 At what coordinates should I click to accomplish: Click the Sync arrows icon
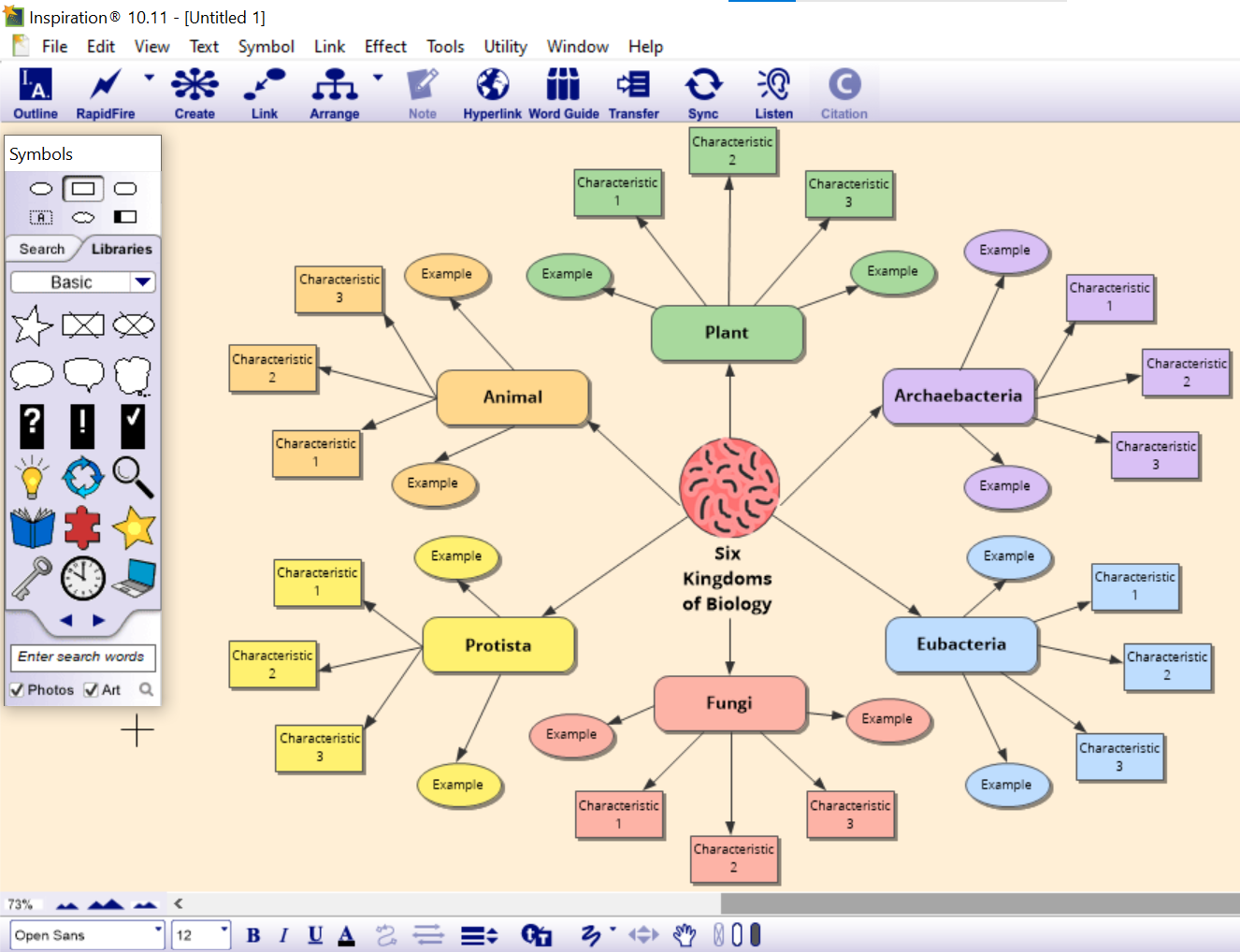point(703,94)
